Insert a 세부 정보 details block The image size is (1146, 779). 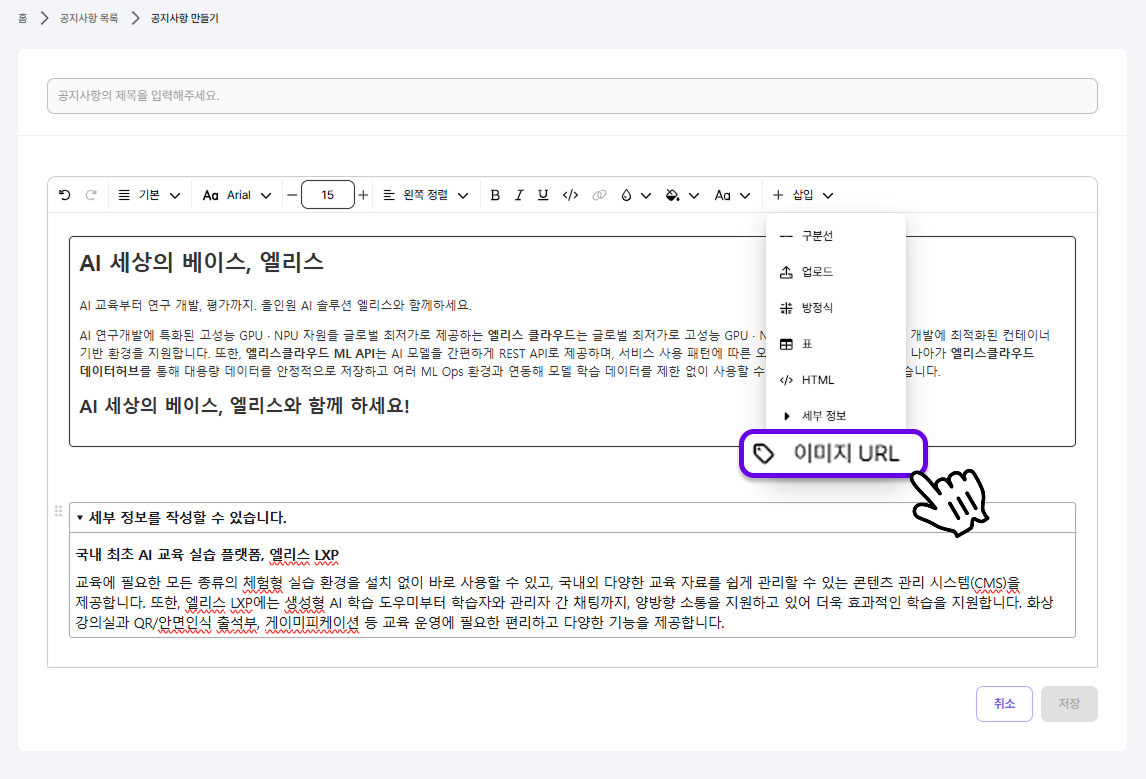[x=835, y=416]
